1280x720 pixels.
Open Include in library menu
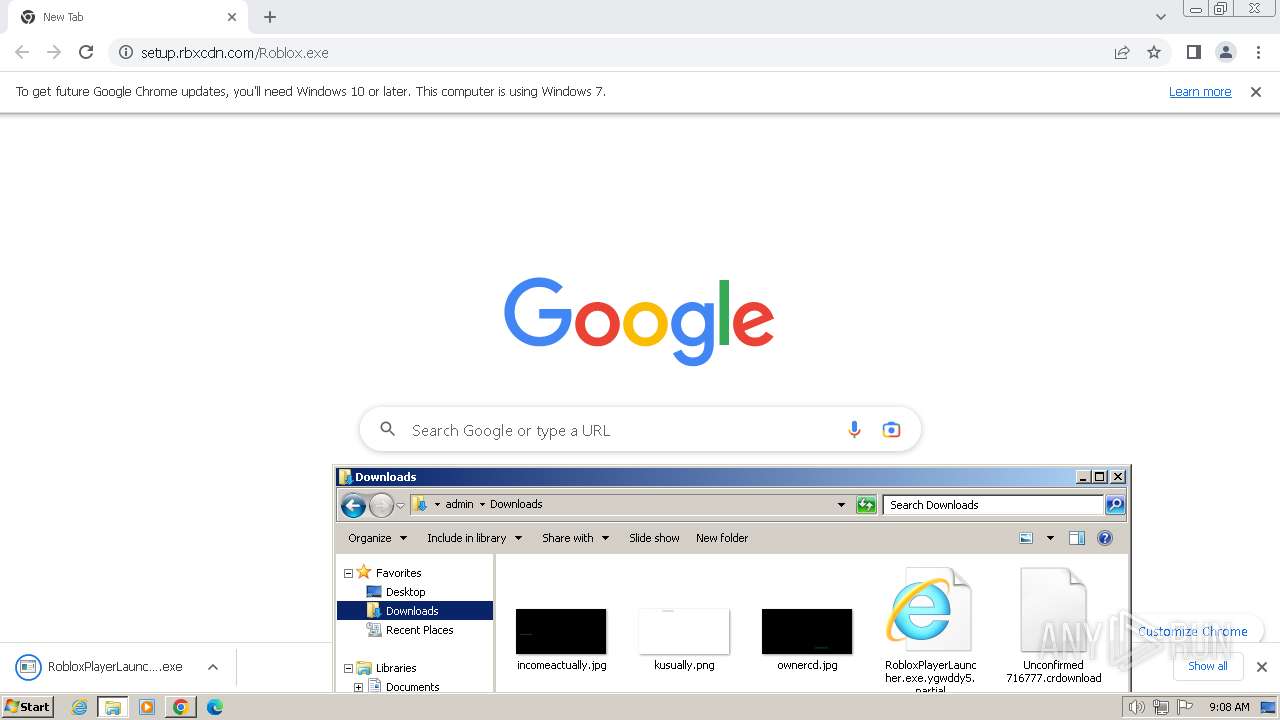click(x=475, y=538)
